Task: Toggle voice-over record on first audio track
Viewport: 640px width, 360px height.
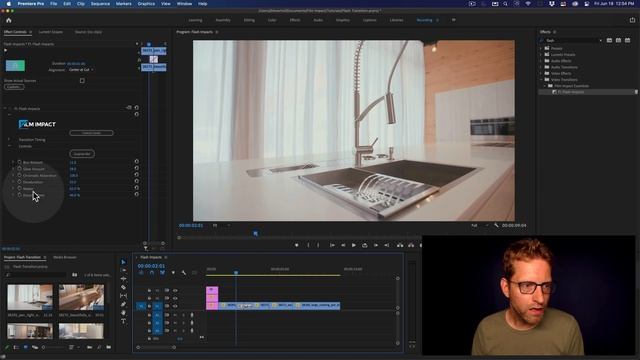Action: 192,315
